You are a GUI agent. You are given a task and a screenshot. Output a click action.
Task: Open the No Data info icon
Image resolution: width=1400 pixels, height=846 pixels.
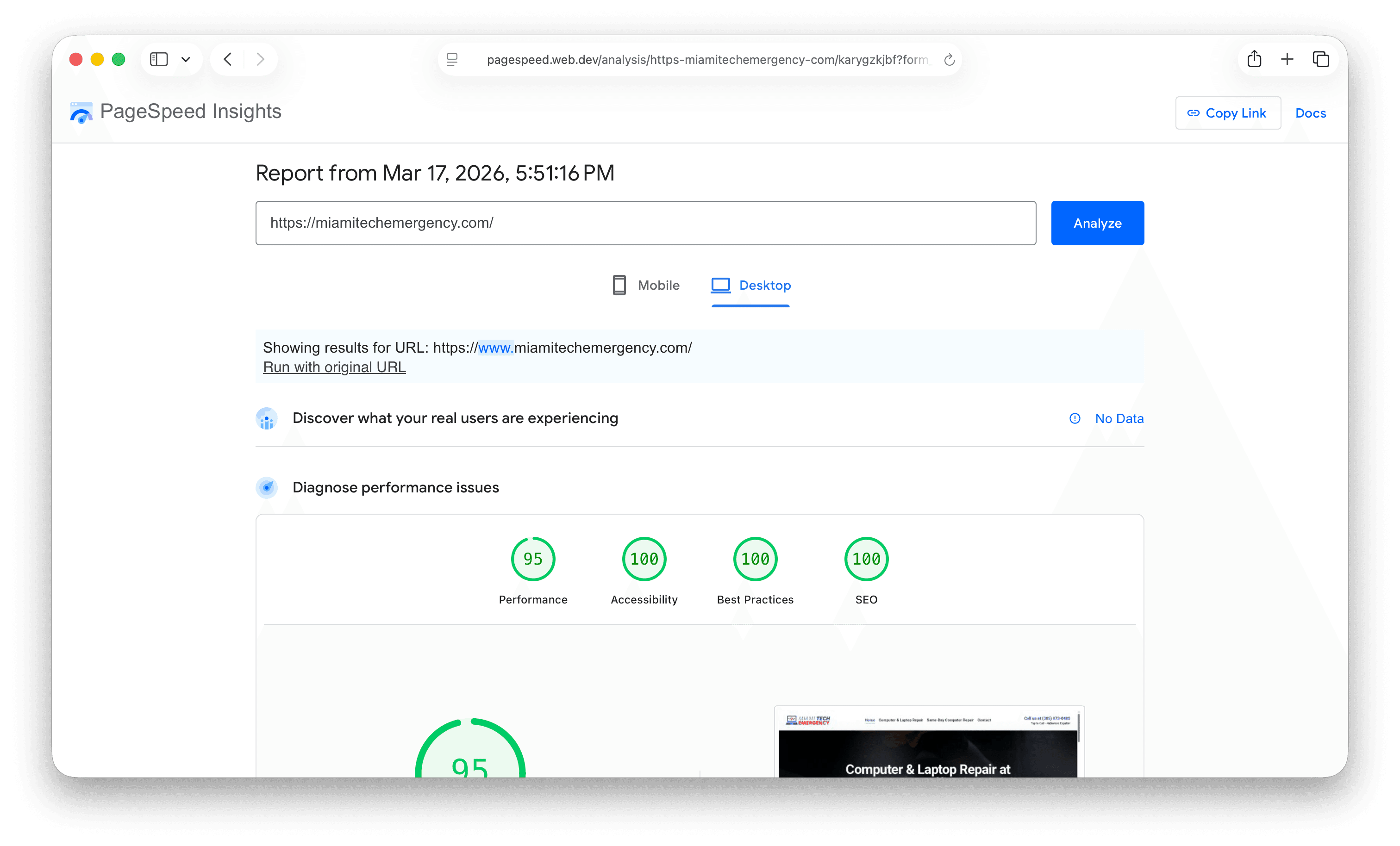point(1075,419)
